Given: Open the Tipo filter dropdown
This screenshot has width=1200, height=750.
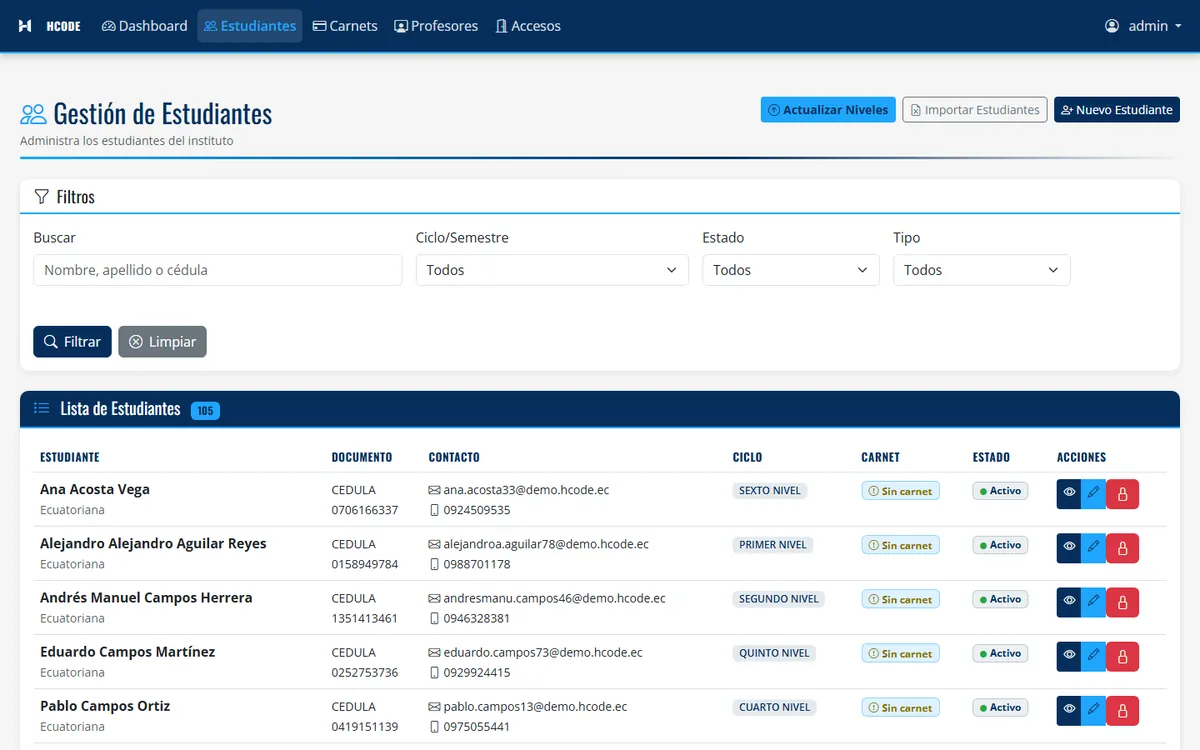Looking at the screenshot, I should point(982,270).
